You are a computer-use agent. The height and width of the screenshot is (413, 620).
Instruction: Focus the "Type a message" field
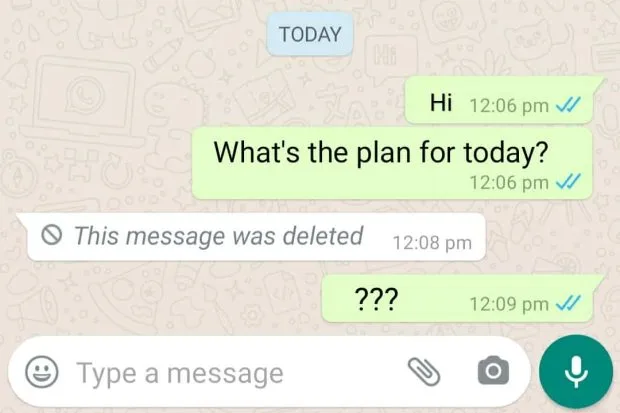(x=239, y=373)
